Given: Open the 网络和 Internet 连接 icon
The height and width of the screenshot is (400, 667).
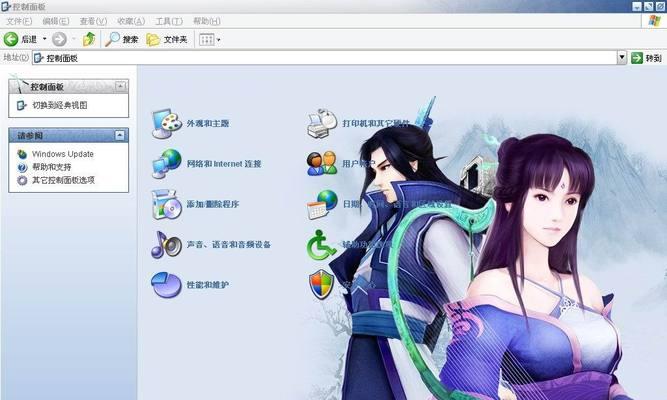Looking at the screenshot, I should pyautogui.click(x=166, y=163).
